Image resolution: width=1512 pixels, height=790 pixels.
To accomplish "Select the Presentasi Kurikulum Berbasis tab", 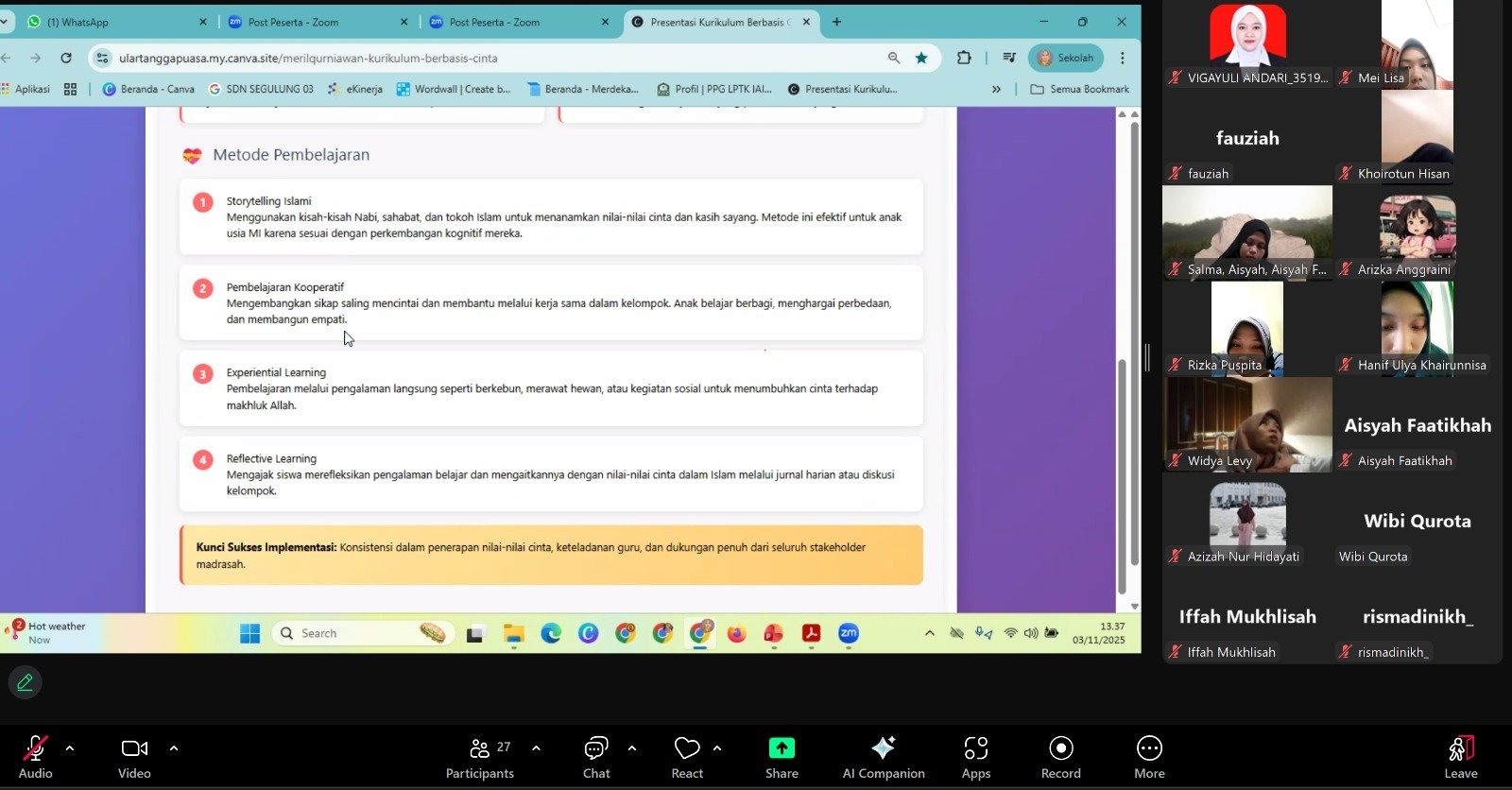I will pos(716,22).
